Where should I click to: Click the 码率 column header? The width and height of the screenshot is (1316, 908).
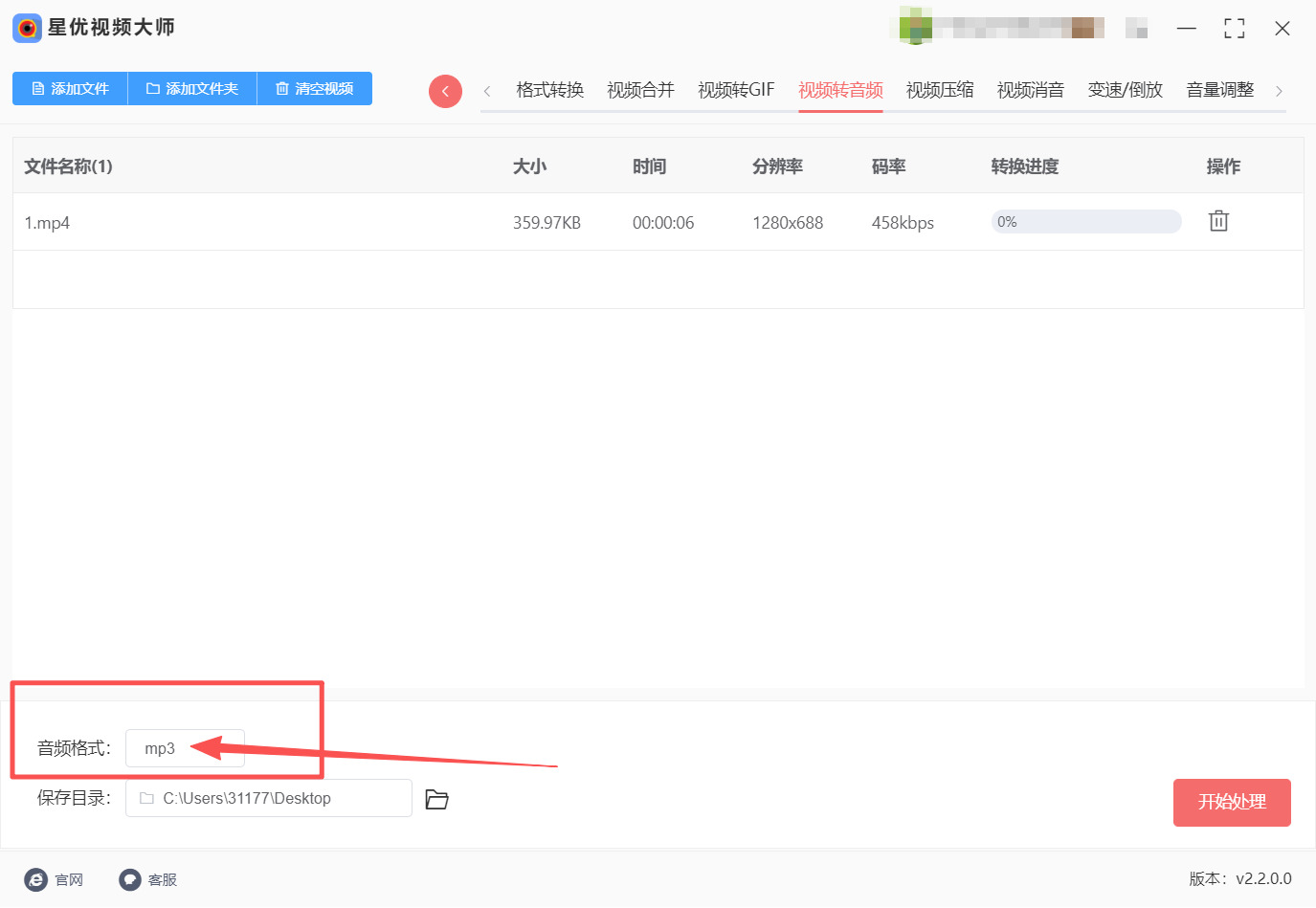[x=888, y=166]
